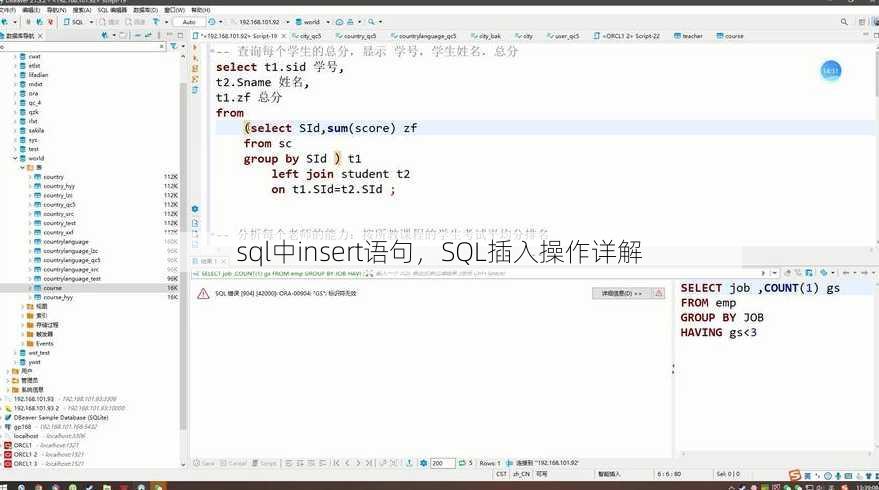Click the navigator search filter field
The height and width of the screenshot is (490, 879).
[x=81, y=47]
